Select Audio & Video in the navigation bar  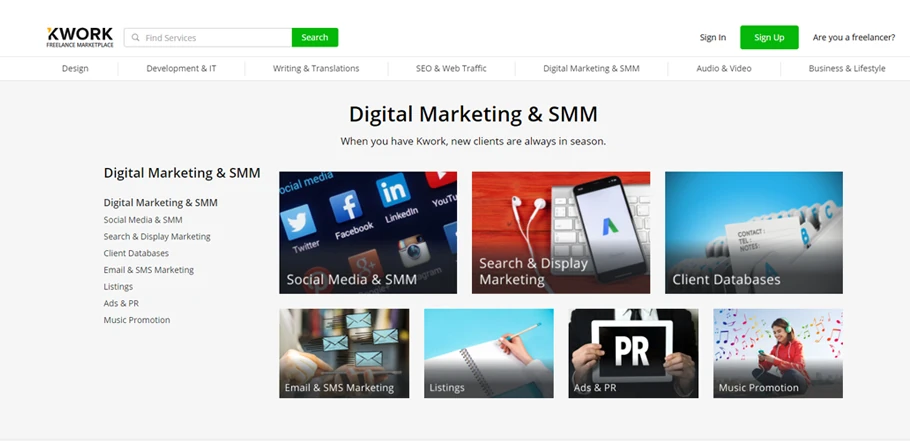point(724,68)
